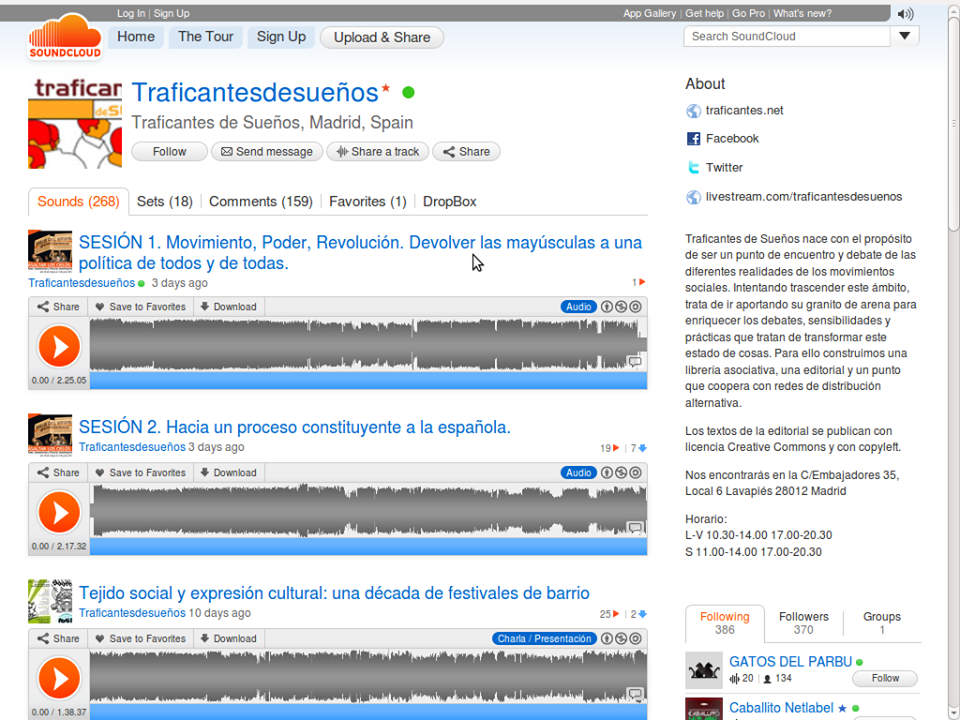Click Tejido social attribution license icon
The height and width of the screenshot is (720, 960).
(x=607, y=639)
